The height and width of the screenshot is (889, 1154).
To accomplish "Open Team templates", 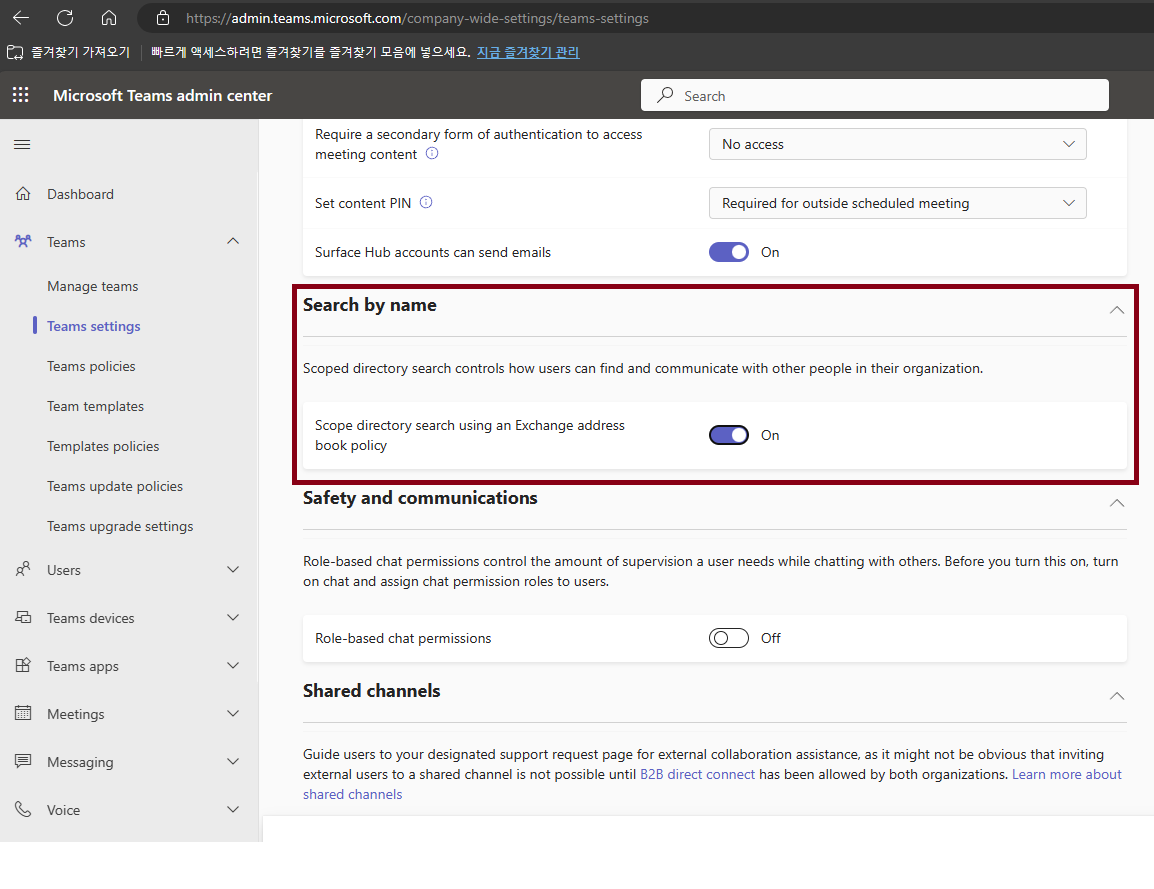I will coord(96,406).
